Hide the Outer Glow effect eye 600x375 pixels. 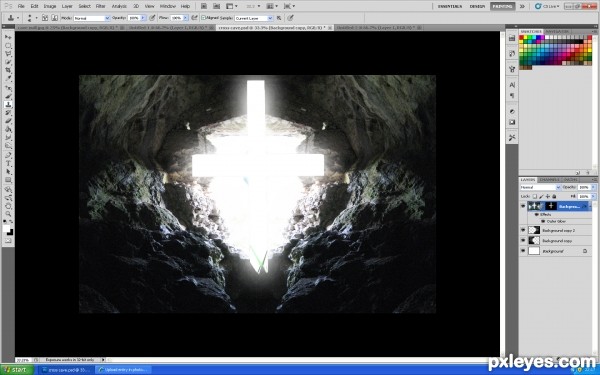[543, 222]
